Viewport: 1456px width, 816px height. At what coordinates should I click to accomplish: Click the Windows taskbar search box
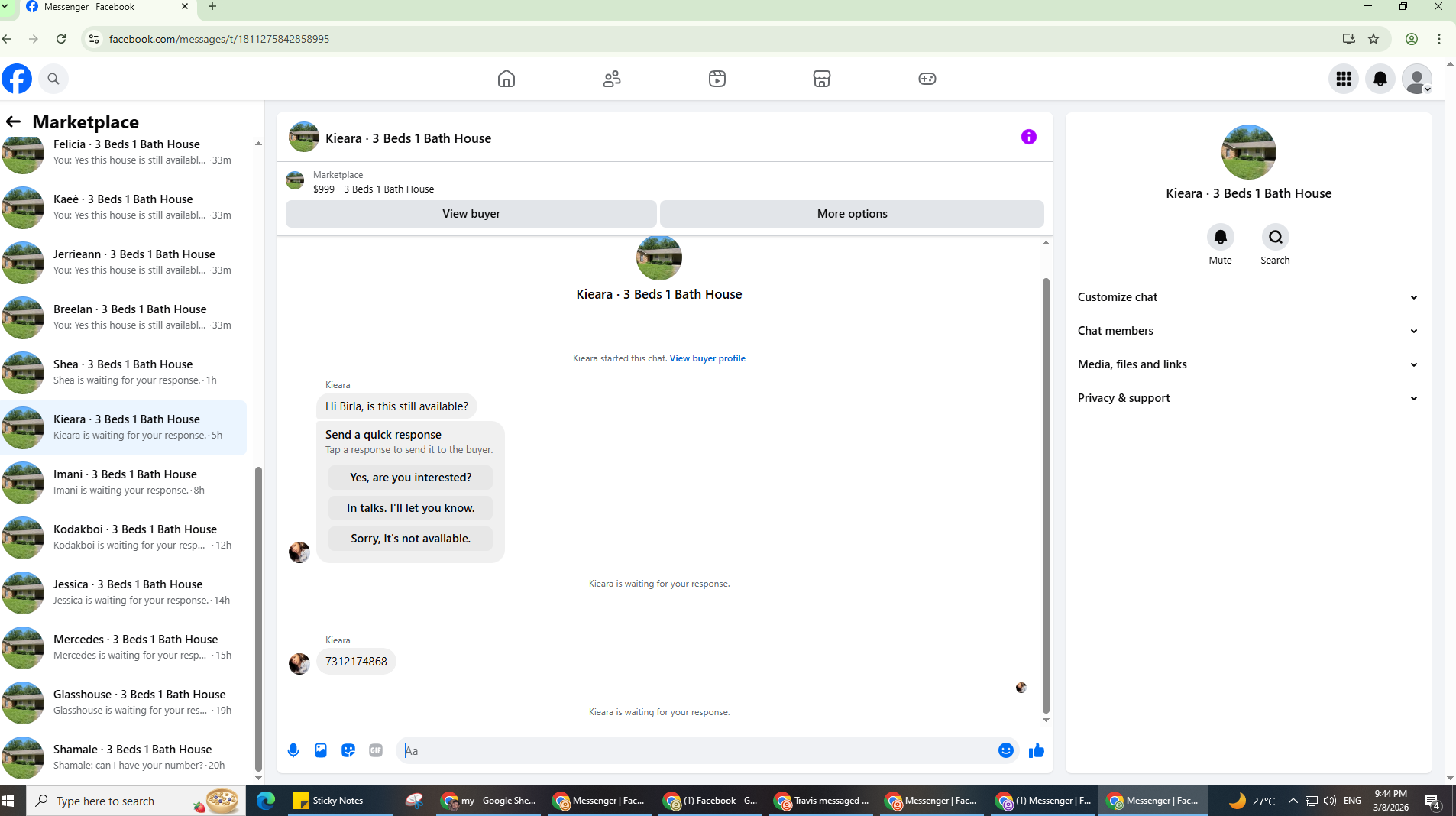click(136, 801)
